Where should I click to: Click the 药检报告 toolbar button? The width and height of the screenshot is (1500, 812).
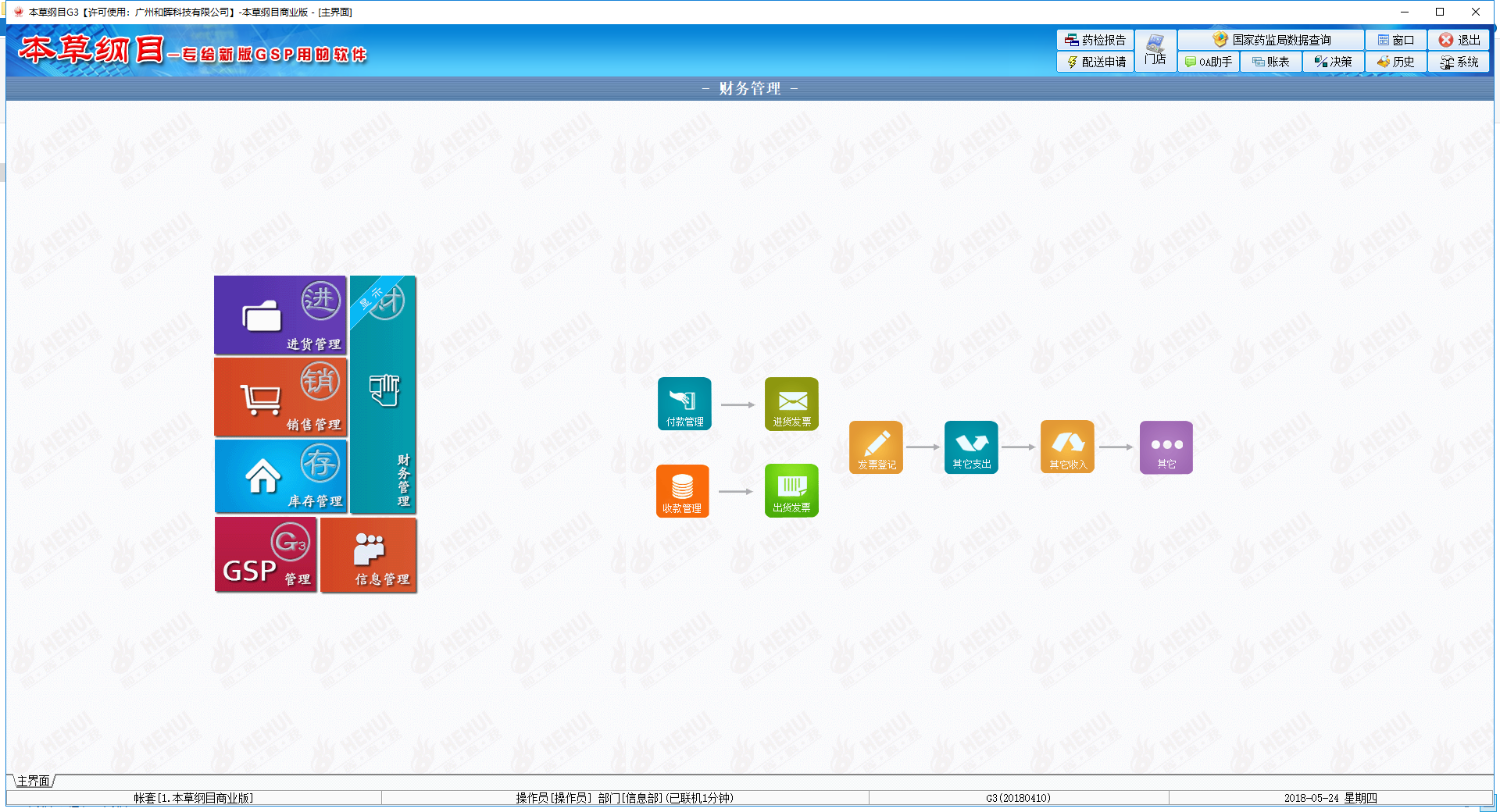point(1095,40)
